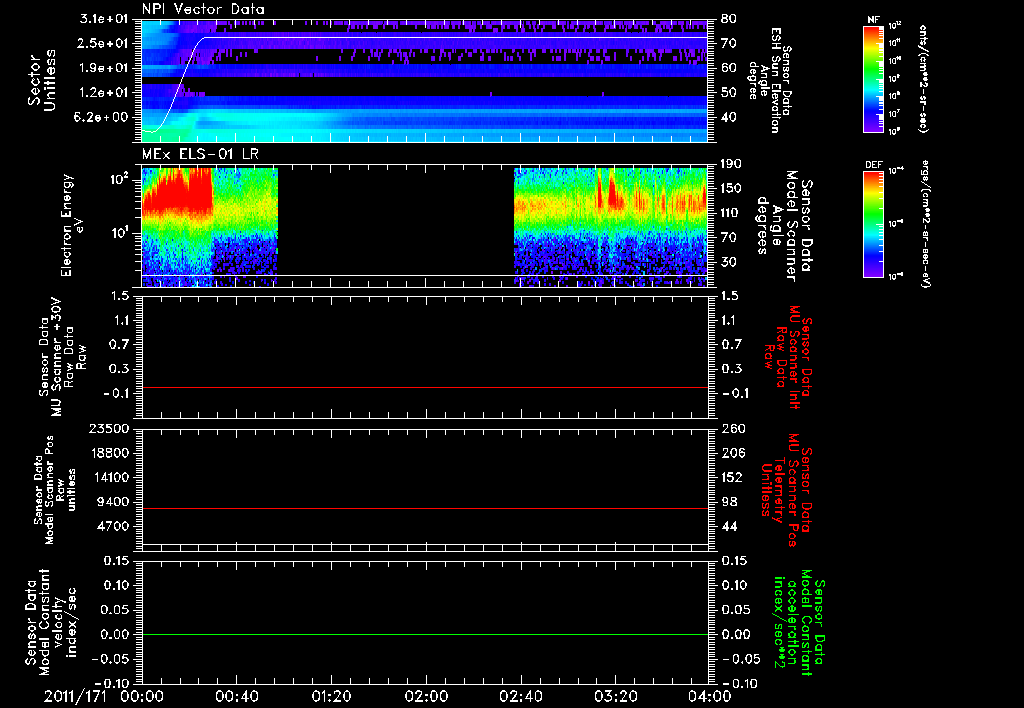Click the MEx ELS-01 LR panel title
Viewport: 1024px width, 708px height.
click(x=200, y=154)
